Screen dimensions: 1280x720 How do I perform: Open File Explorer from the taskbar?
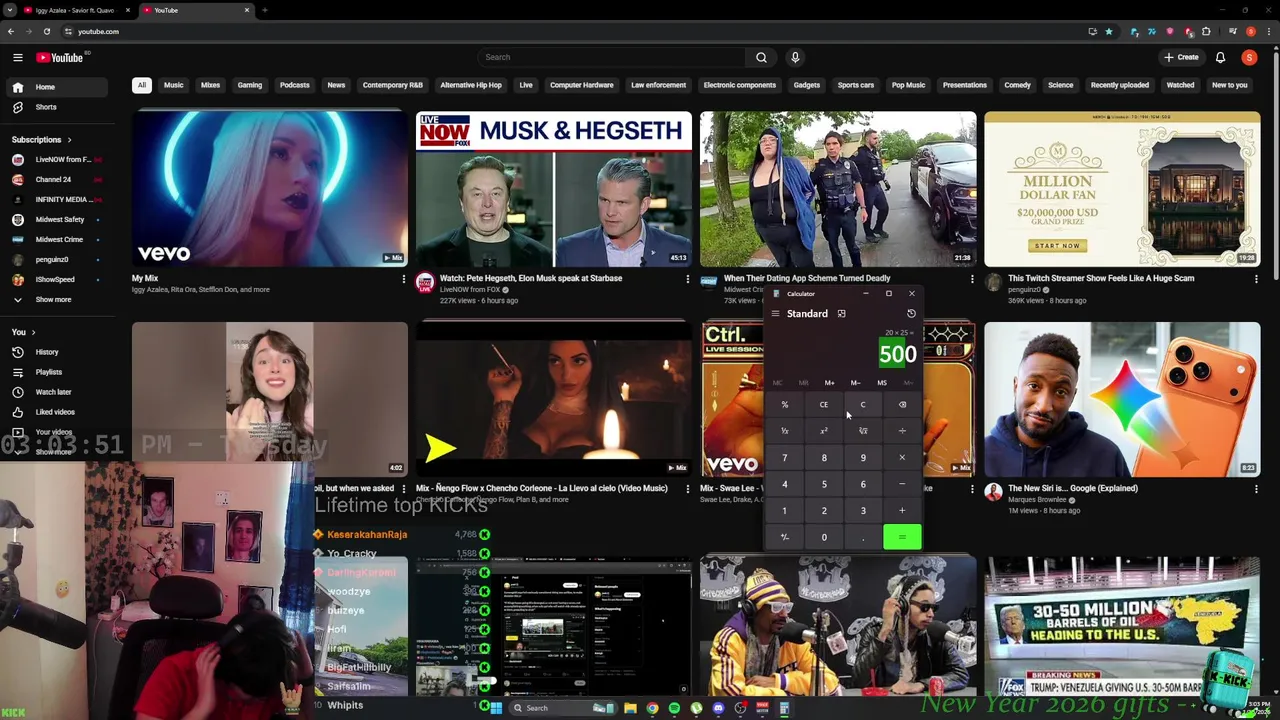(630, 708)
